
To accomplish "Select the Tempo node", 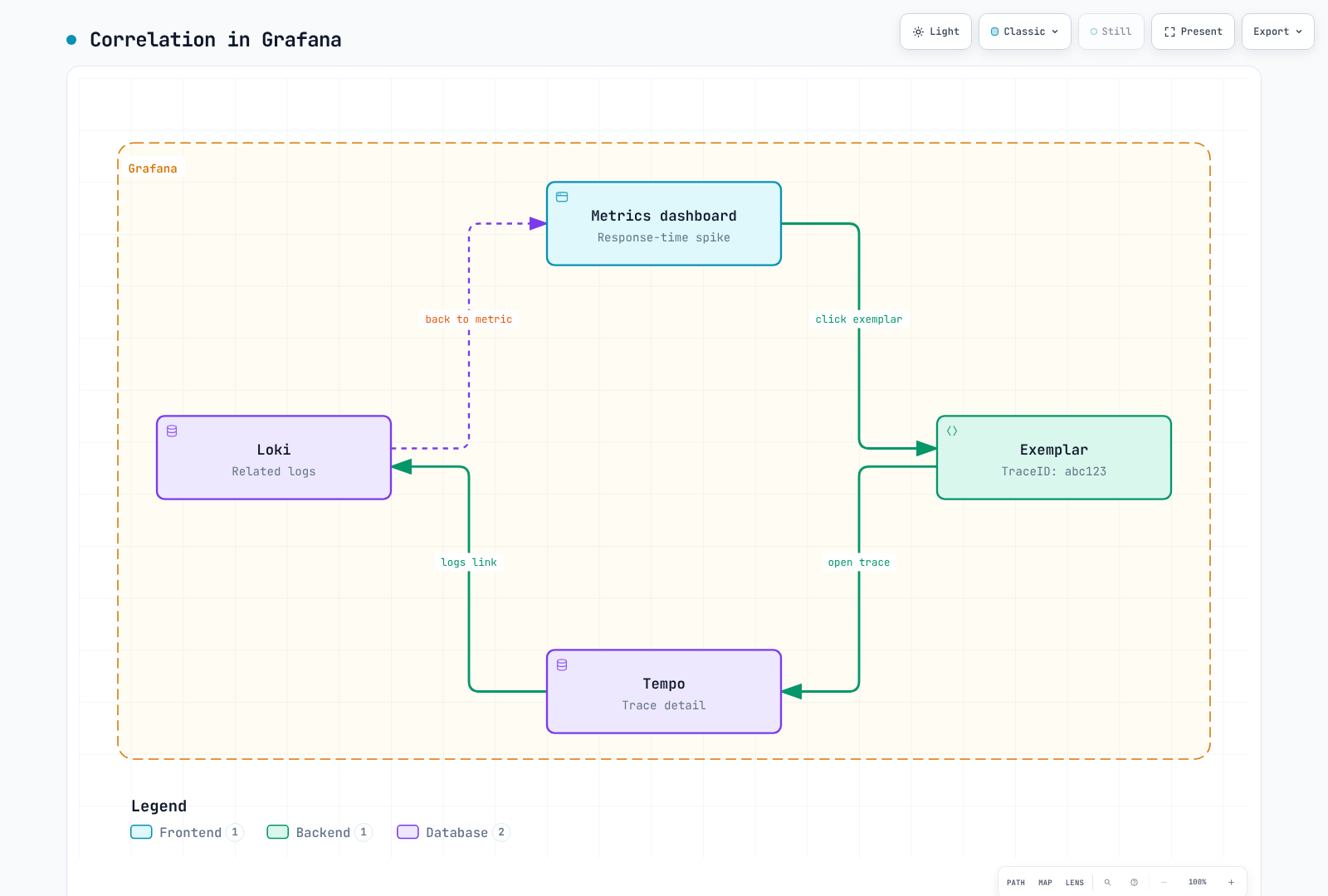I will [664, 692].
